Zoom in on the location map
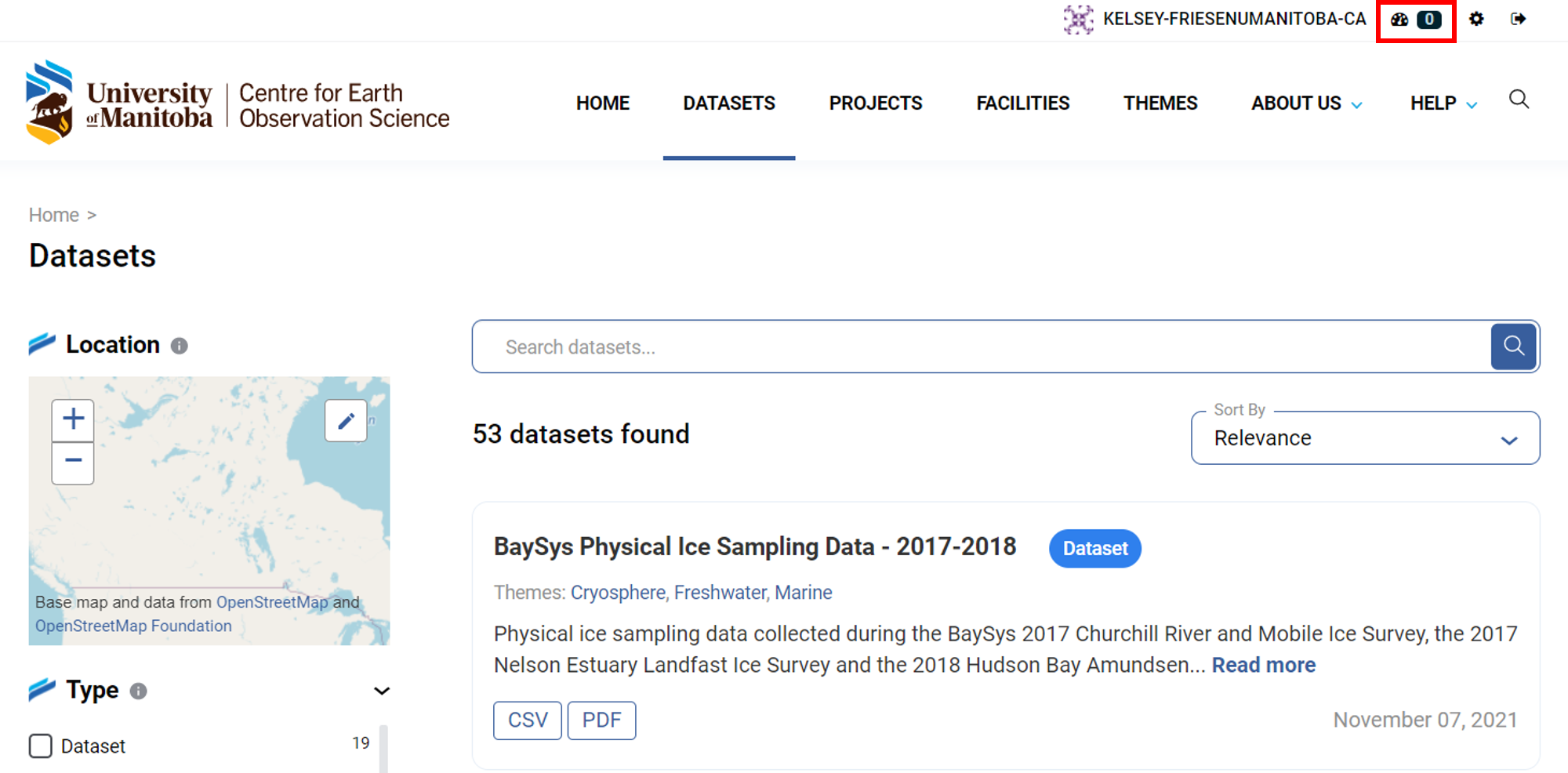Image resolution: width=1568 pixels, height=773 pixels. [x=73, y=419]
